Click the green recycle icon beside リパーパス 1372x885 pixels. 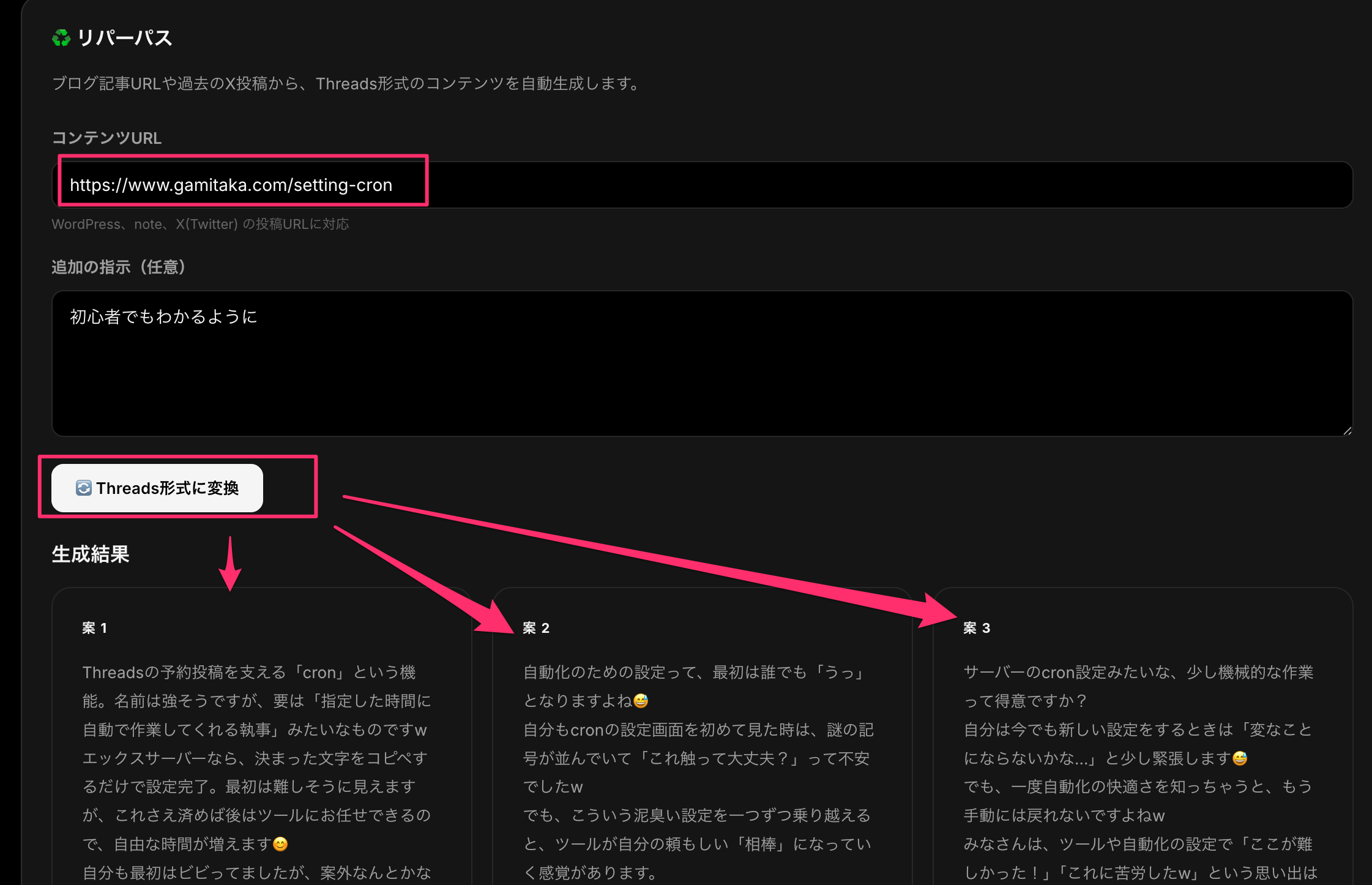61,38
